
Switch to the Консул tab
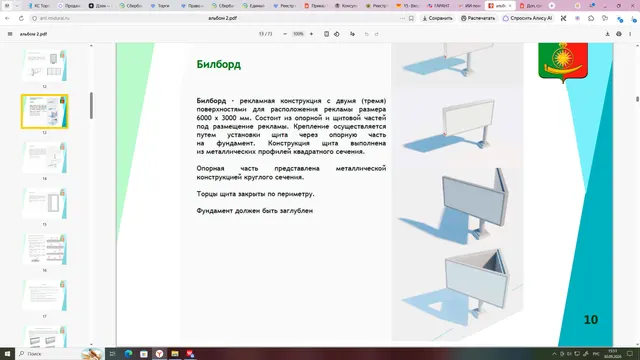[346, 6]
